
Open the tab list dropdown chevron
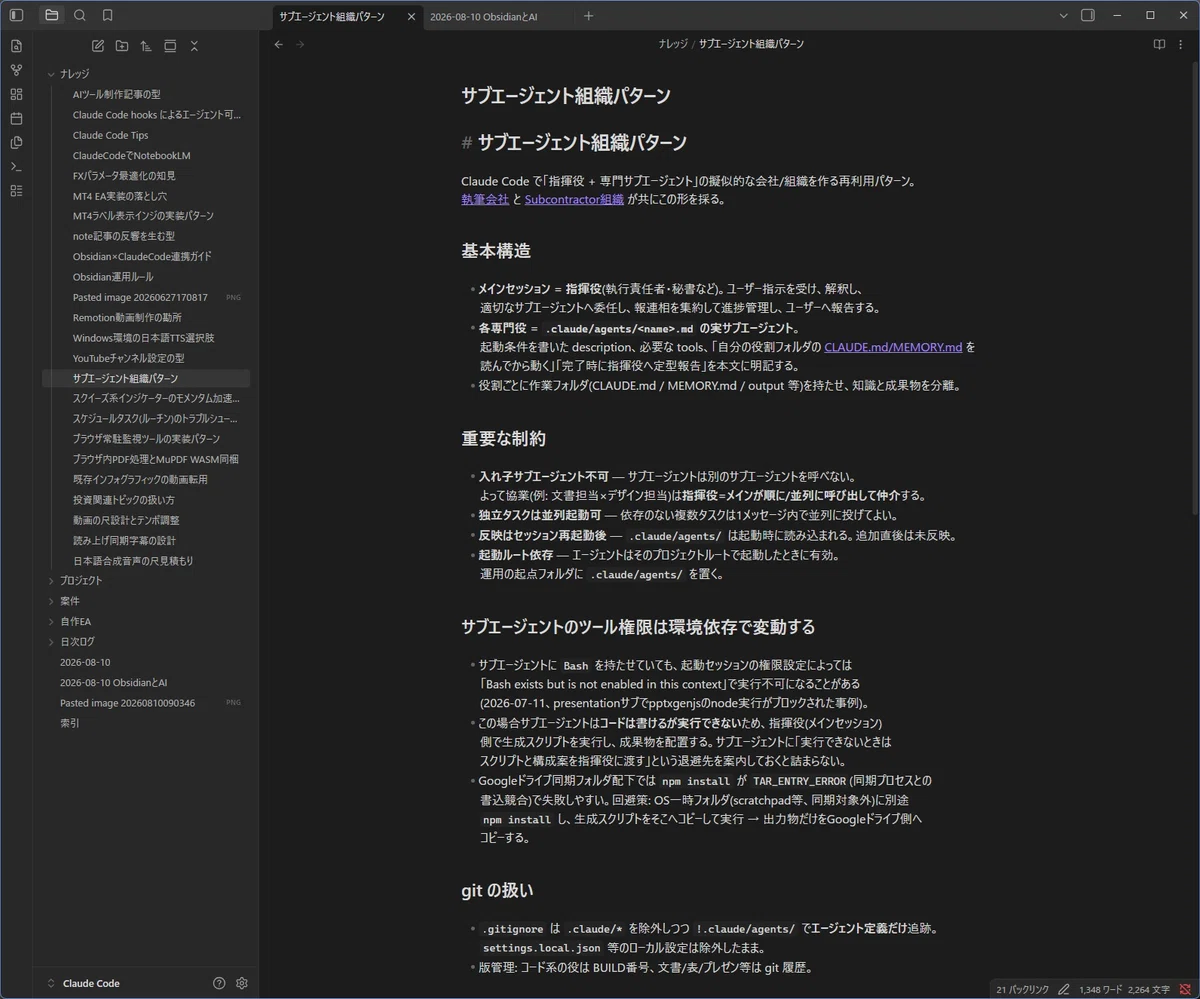click(x=1063, y=15)
